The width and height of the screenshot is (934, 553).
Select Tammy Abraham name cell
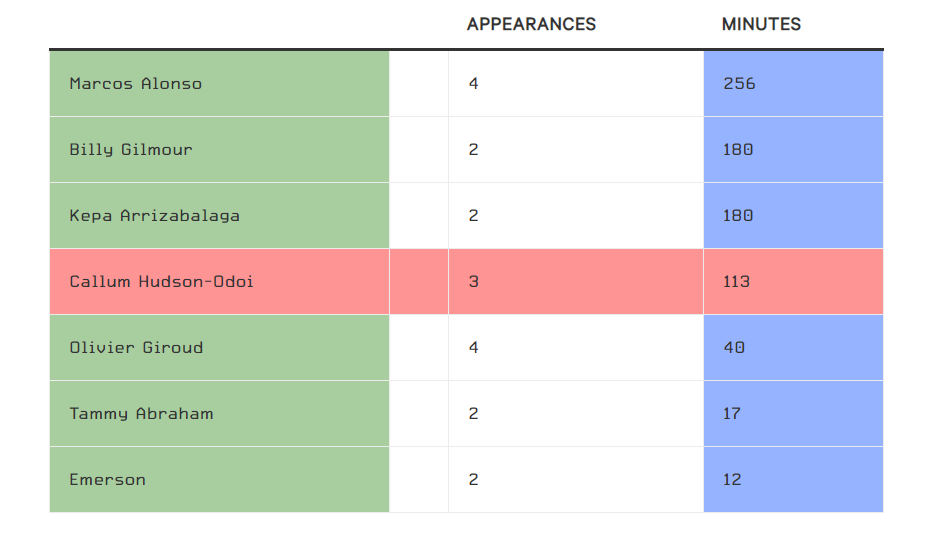tap(141, 414)
